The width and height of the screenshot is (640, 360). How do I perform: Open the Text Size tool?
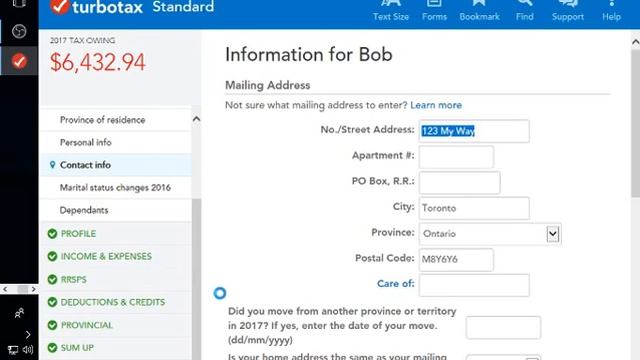click(x=391, y=11)
